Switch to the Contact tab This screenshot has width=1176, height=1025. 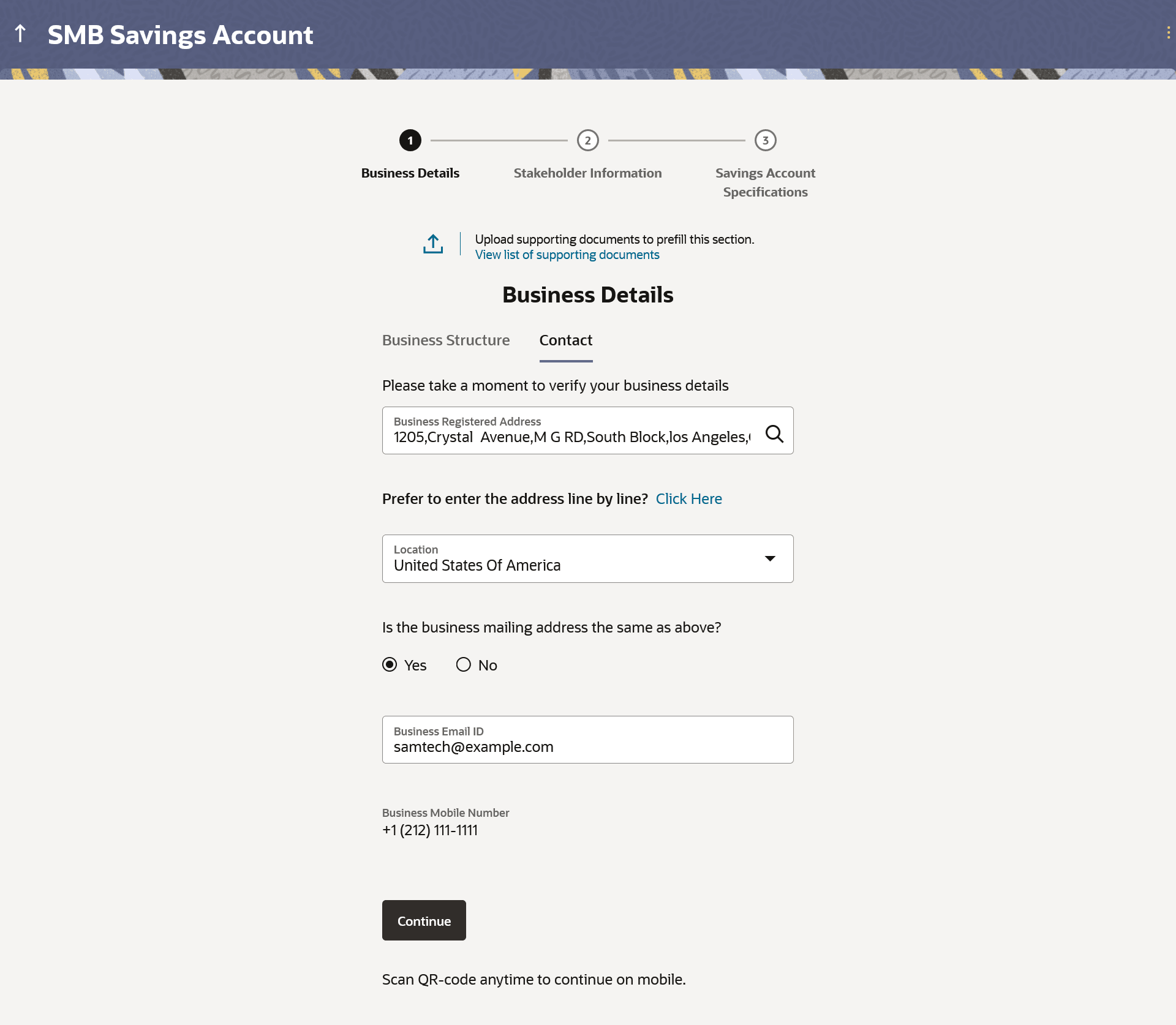(x=565, y=340)
